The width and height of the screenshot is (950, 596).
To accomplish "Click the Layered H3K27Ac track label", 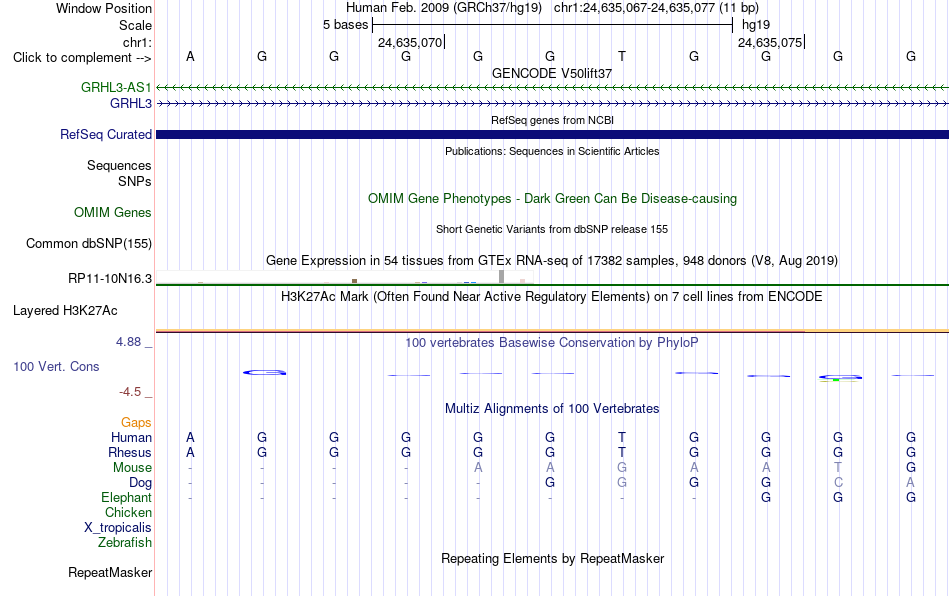I will (x=65, y=311).
